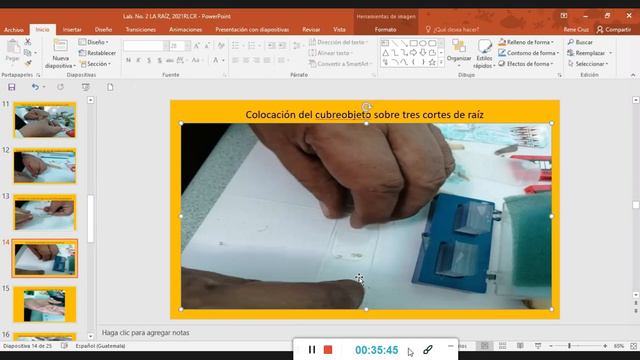This screenshot has height=360, width=640.
Task: Stop the screen recording with red button
Action: pos(328,350)
